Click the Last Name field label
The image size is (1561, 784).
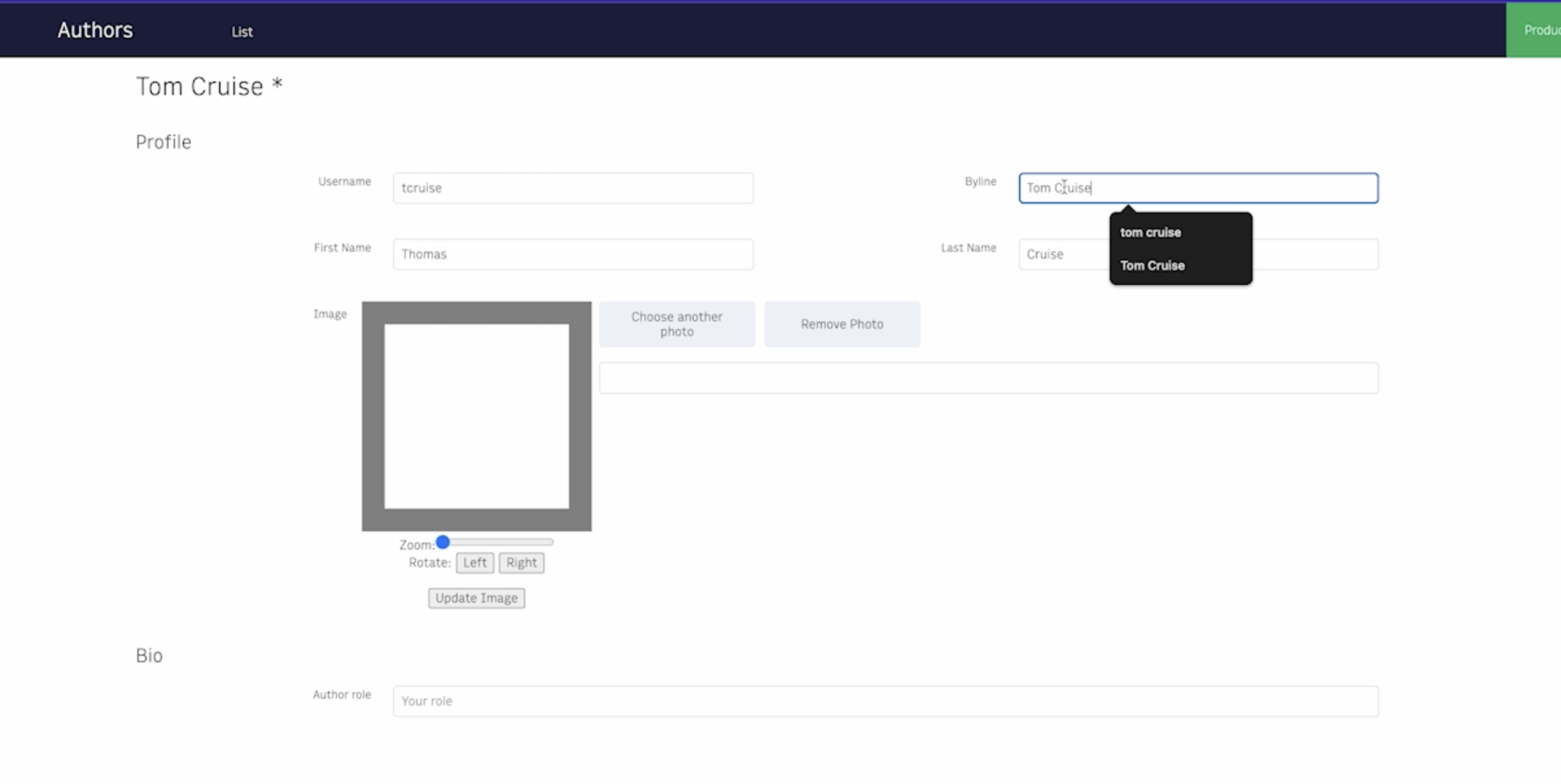pos(968,248)
